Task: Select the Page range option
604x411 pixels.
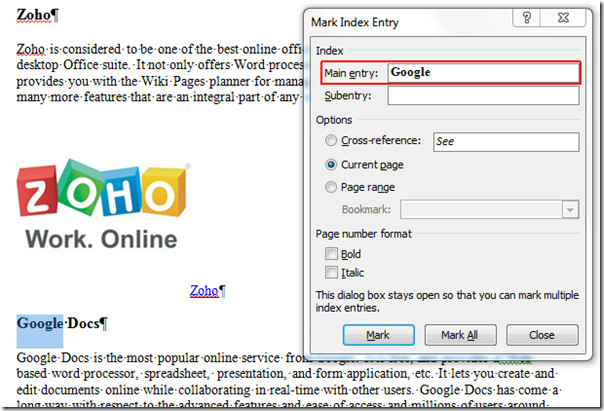Action: tap(331, 187)
